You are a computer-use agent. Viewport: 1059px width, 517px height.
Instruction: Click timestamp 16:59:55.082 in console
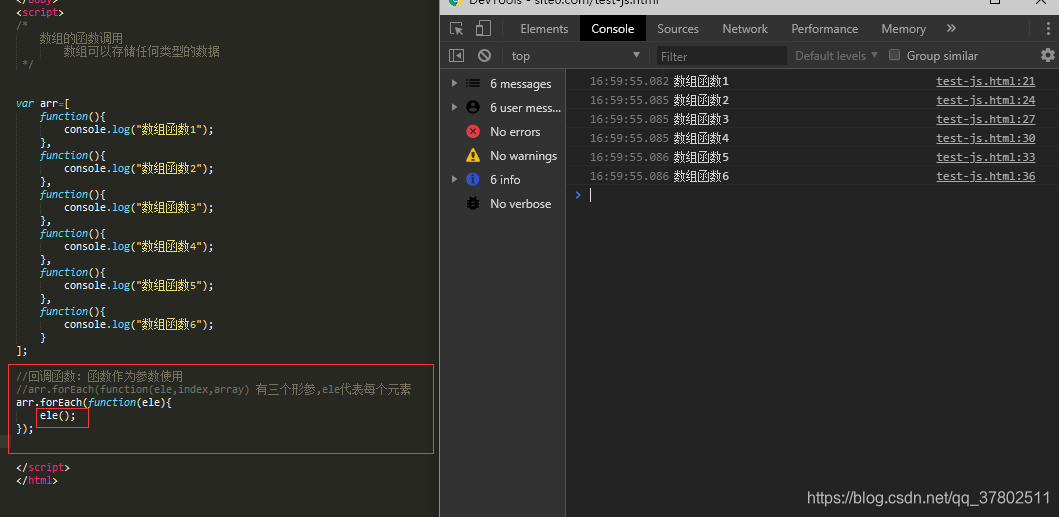coord(629,82)
